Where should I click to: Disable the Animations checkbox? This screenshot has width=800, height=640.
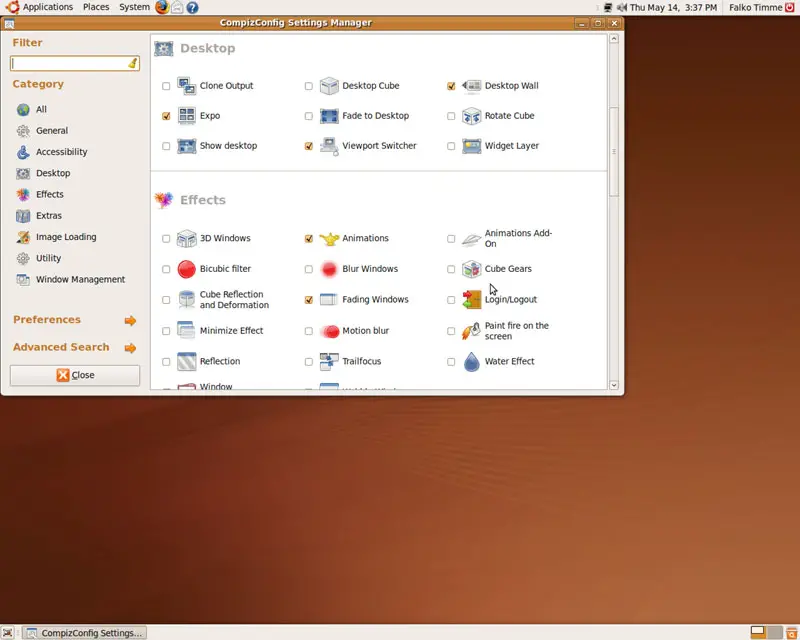pyautogui.click(x=308, y=239)
